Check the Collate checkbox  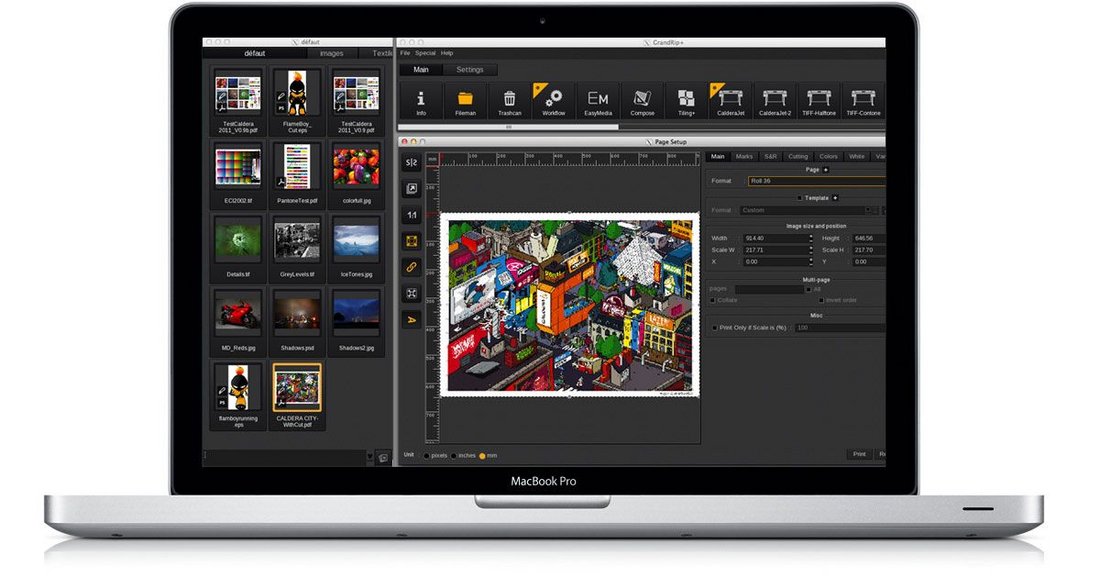[x=713, y=300]
